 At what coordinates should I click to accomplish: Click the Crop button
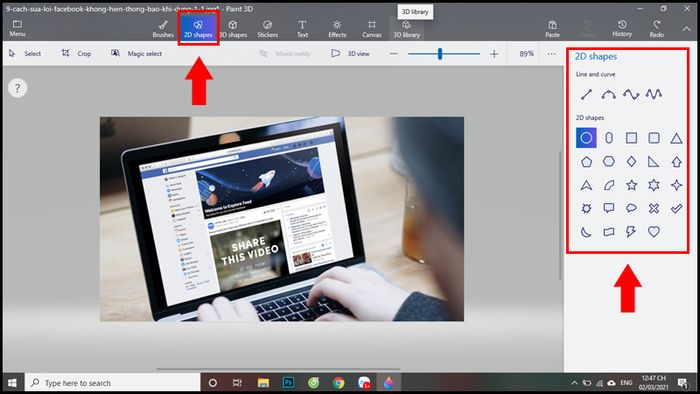[76, 54]
